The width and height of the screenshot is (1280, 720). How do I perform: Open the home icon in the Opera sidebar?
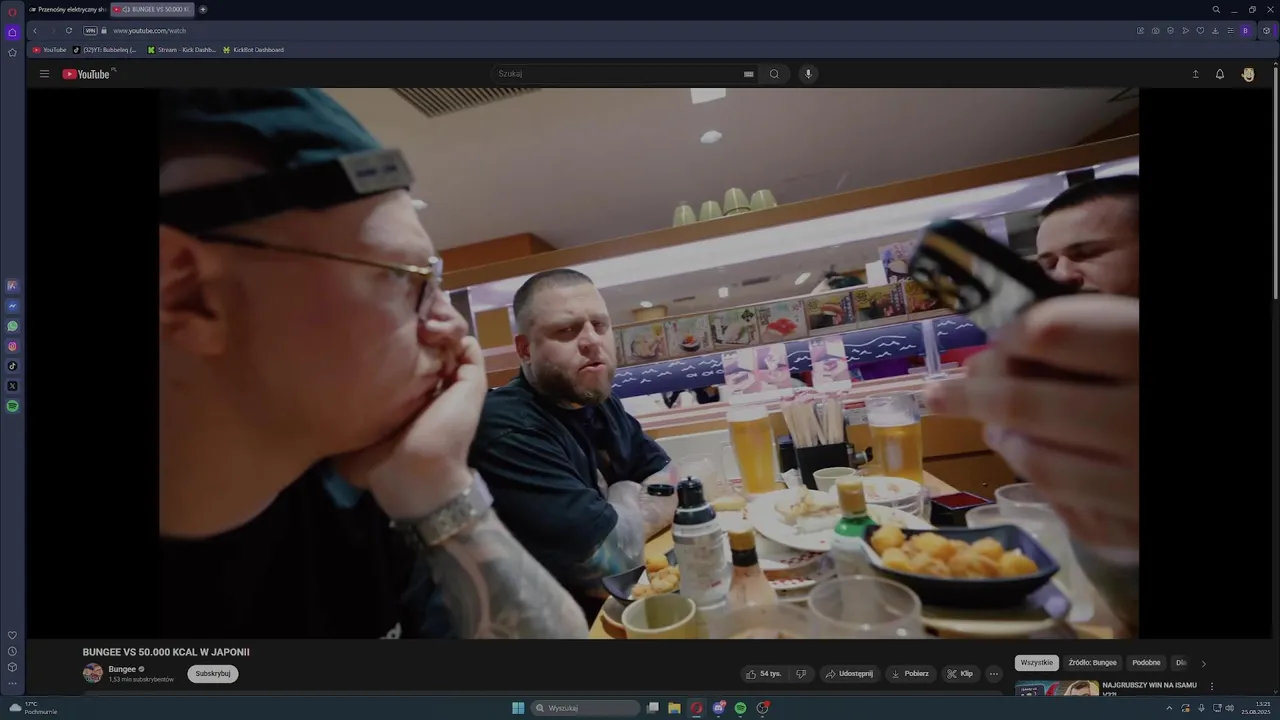click(12, 32)
